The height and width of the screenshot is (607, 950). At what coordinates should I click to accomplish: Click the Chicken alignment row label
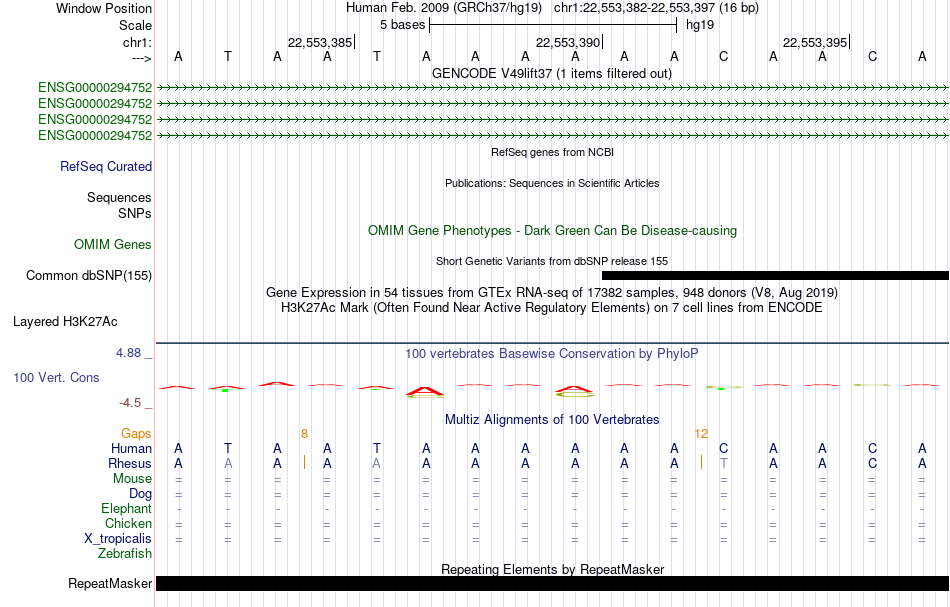(128, 523)
